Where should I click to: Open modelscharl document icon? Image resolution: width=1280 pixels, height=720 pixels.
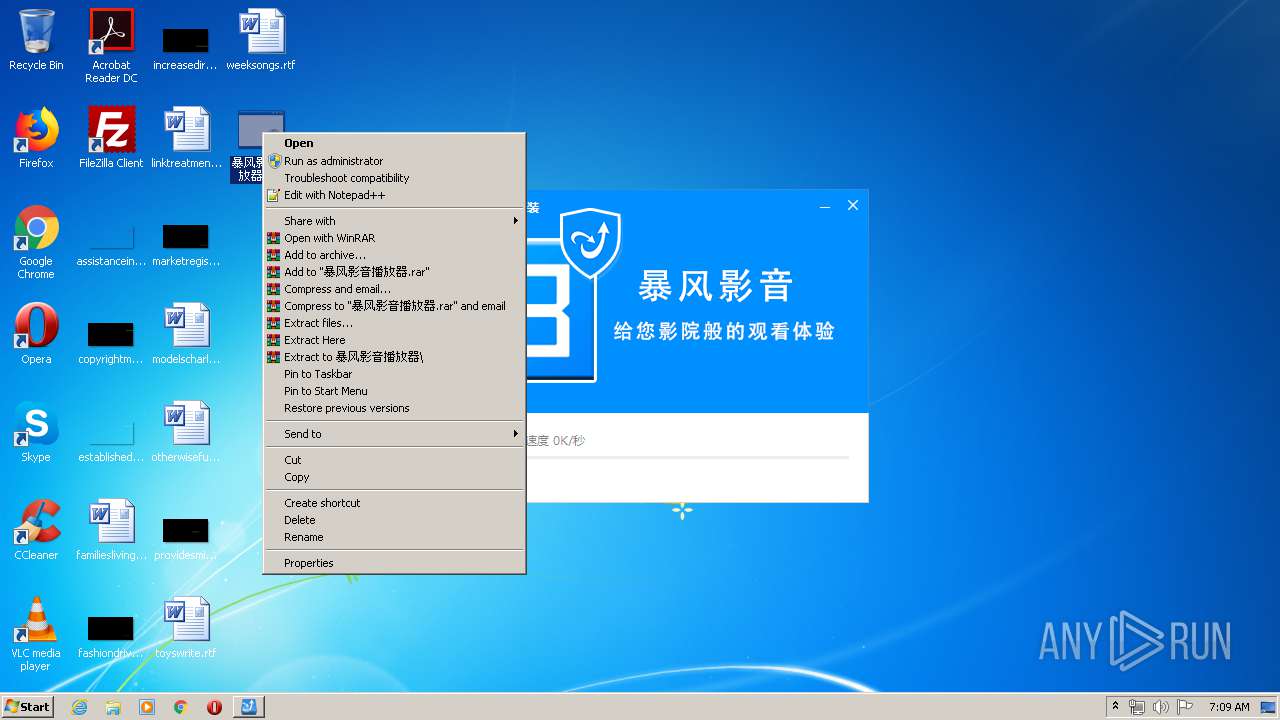[186, 334]
